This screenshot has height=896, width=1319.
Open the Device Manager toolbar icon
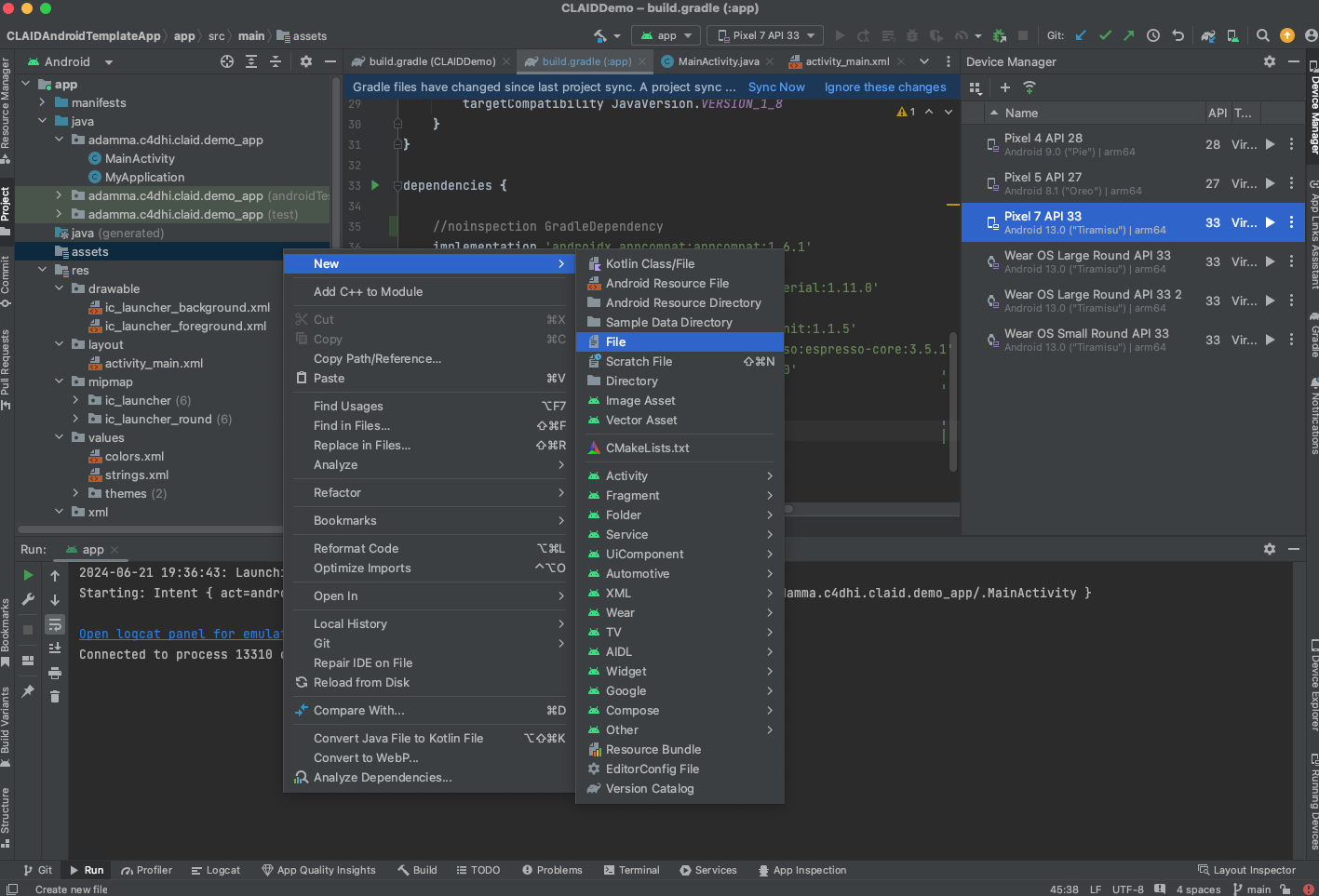1232,35
